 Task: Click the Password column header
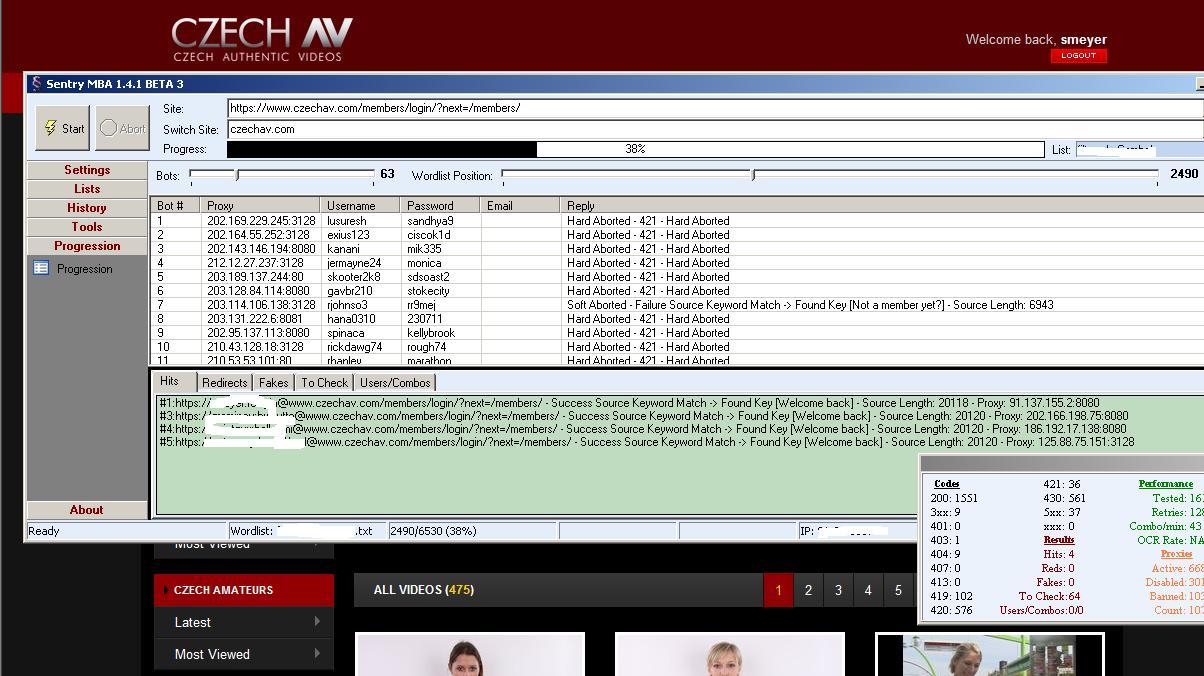pyautogui.click(x=440, y=206)
